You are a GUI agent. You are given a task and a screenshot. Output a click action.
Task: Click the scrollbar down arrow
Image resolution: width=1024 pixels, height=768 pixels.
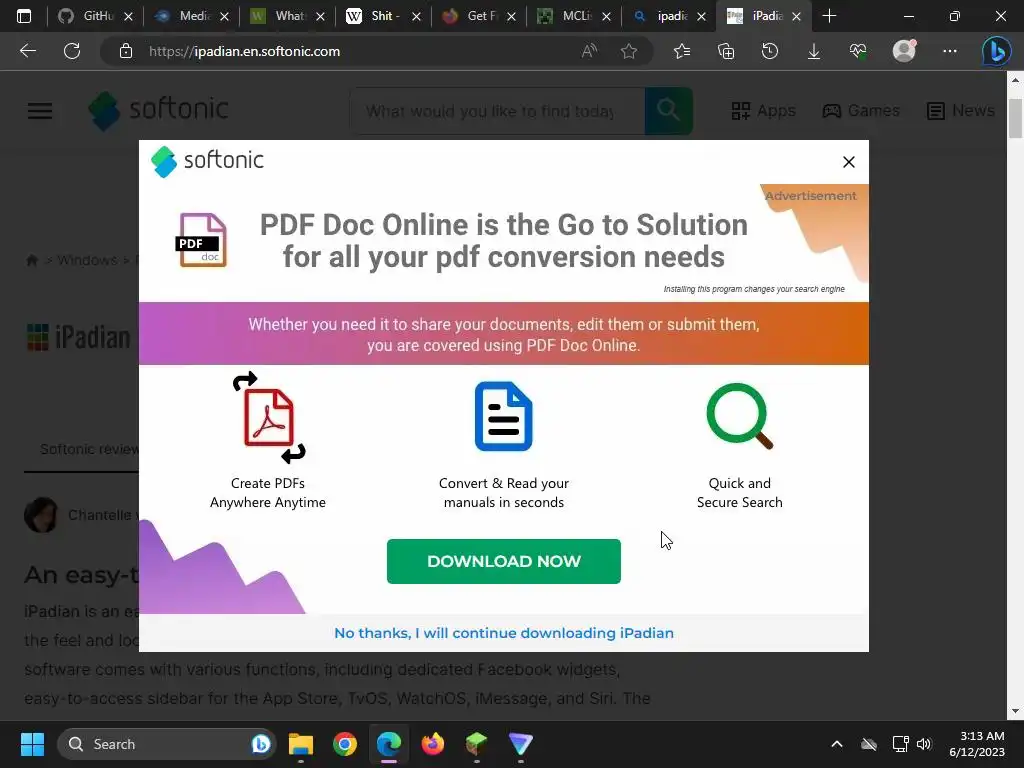(x=1015, y=711)
